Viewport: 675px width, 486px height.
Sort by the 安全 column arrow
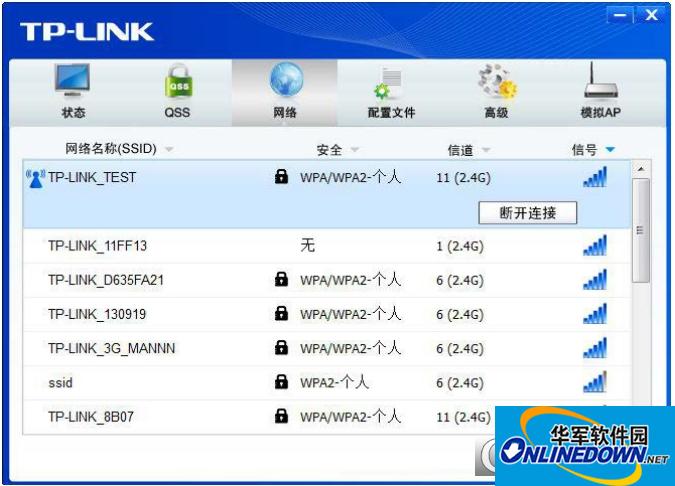tap(355, 149)
